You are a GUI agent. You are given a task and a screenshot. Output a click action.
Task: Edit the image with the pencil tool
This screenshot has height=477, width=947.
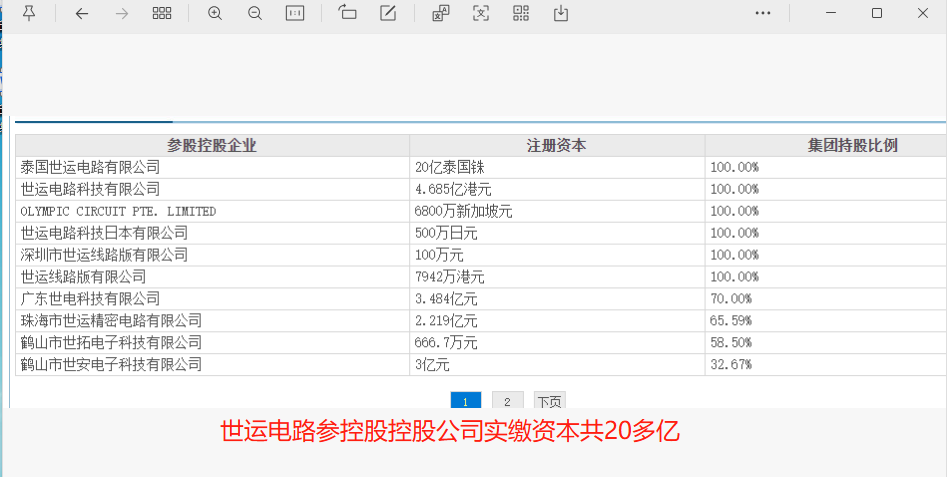pyautogui.click(x=388, y=13)
